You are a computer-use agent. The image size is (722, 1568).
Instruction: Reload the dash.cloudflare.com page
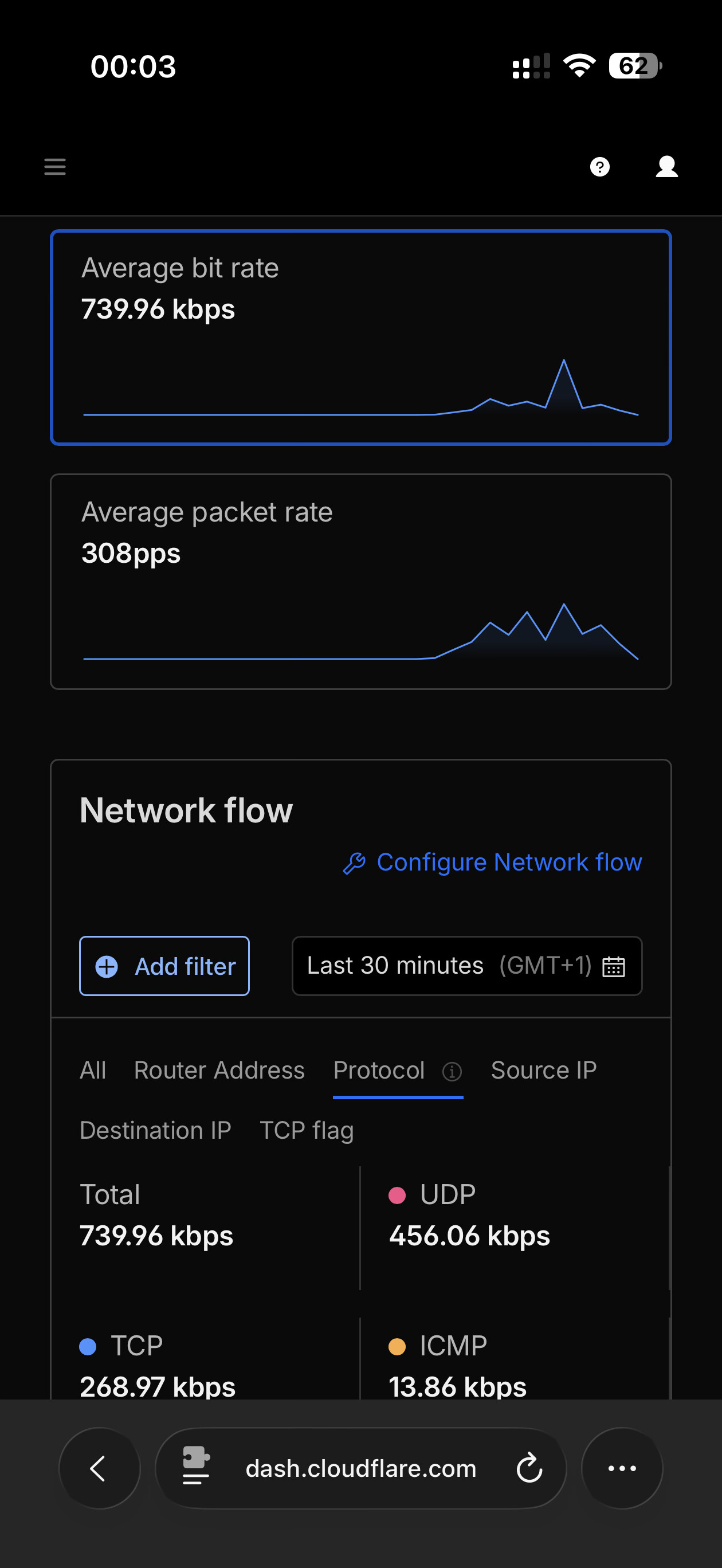point(529,1468)
